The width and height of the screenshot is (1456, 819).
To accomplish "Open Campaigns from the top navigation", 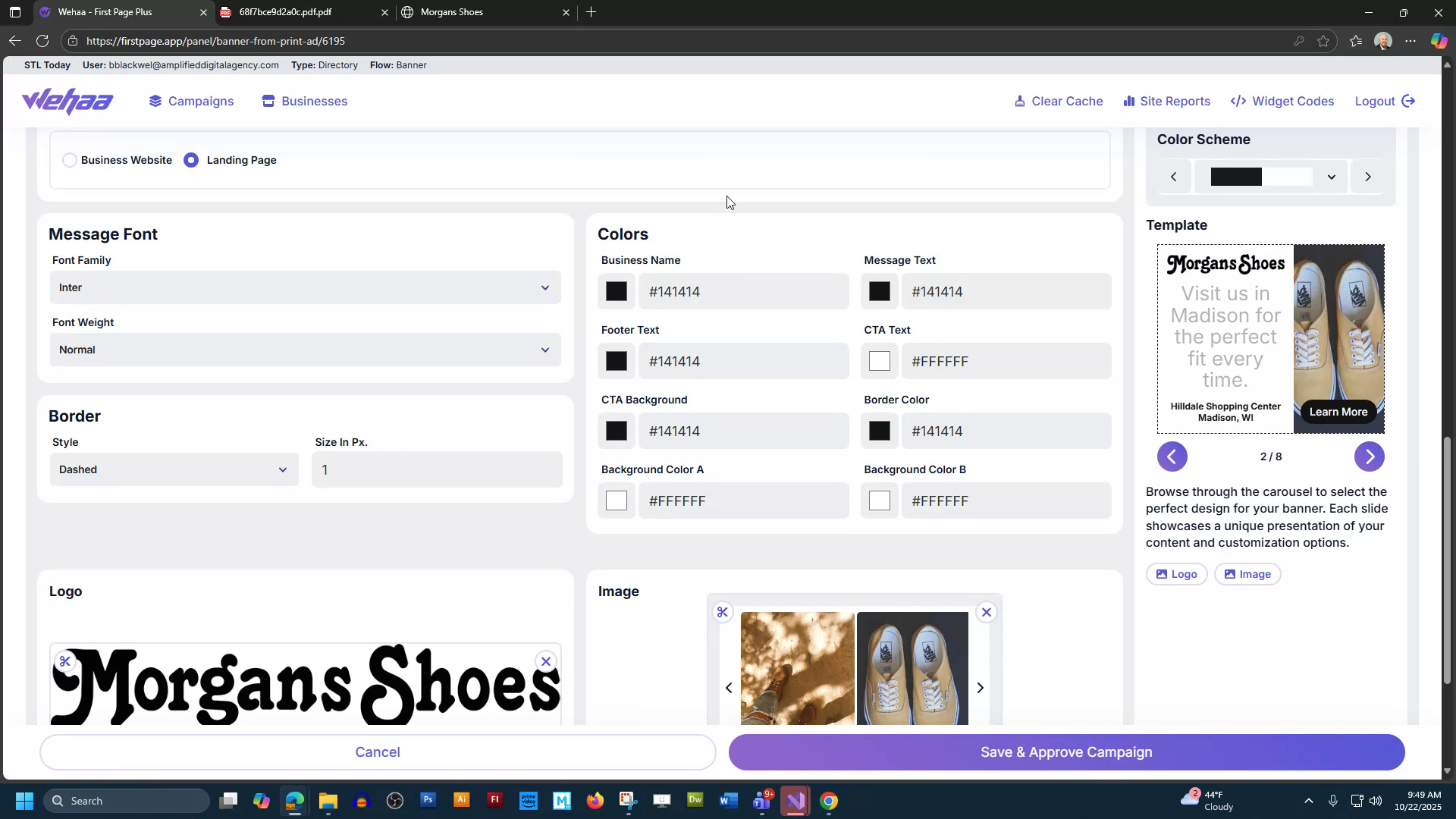I will click(190, 101).
